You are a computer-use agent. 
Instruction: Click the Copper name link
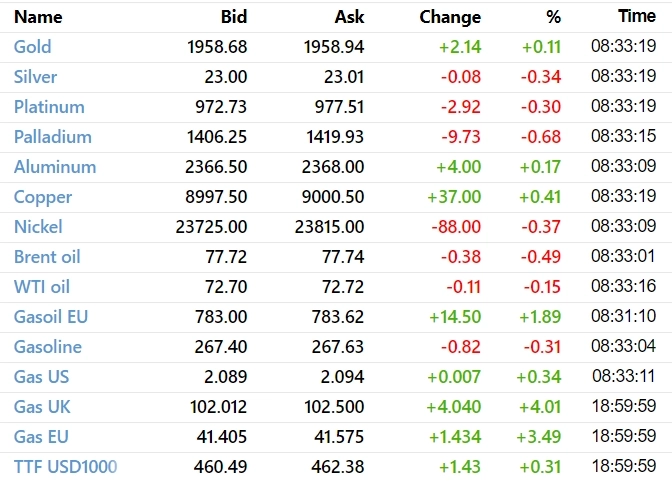[42, 197]
